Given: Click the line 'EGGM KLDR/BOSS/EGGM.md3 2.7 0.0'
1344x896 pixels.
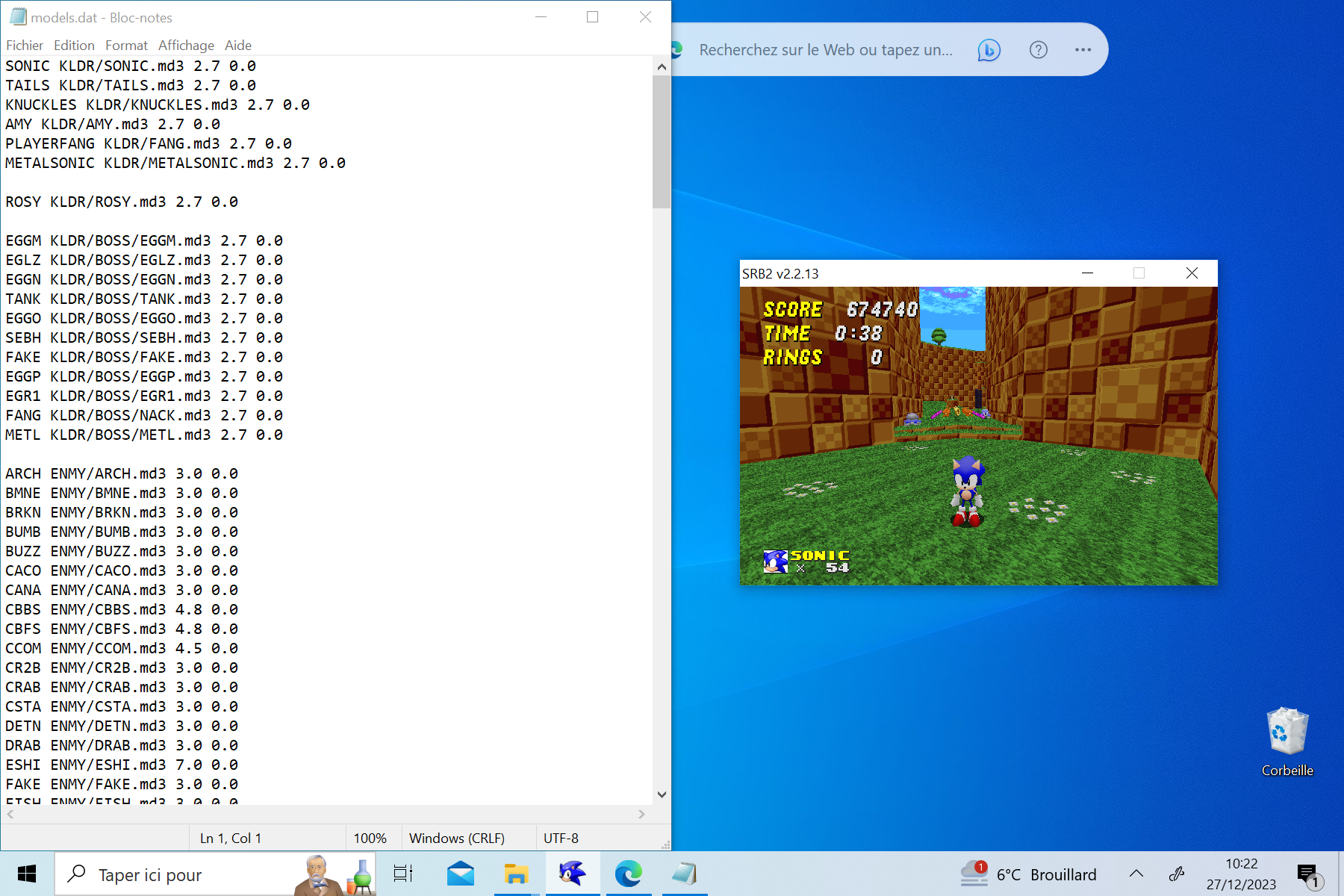Looking at the screenshot, I should tap(144, 241).
